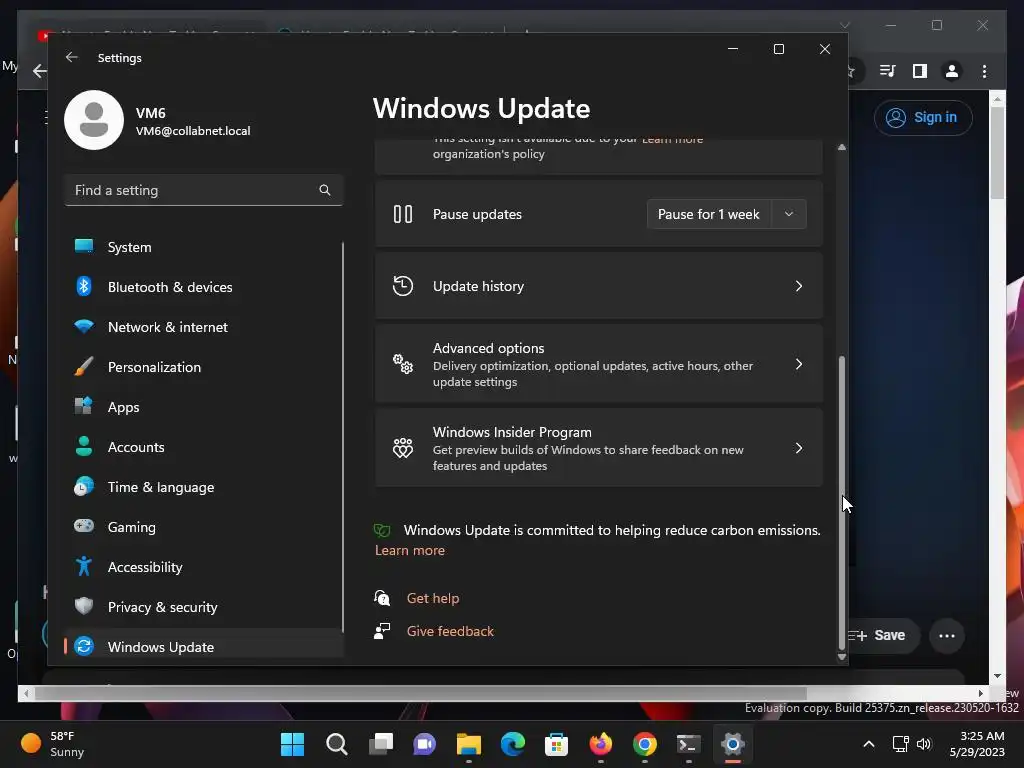Click the Windows Update sync icon
This screenshot has width=1024, height=768.
84,646
